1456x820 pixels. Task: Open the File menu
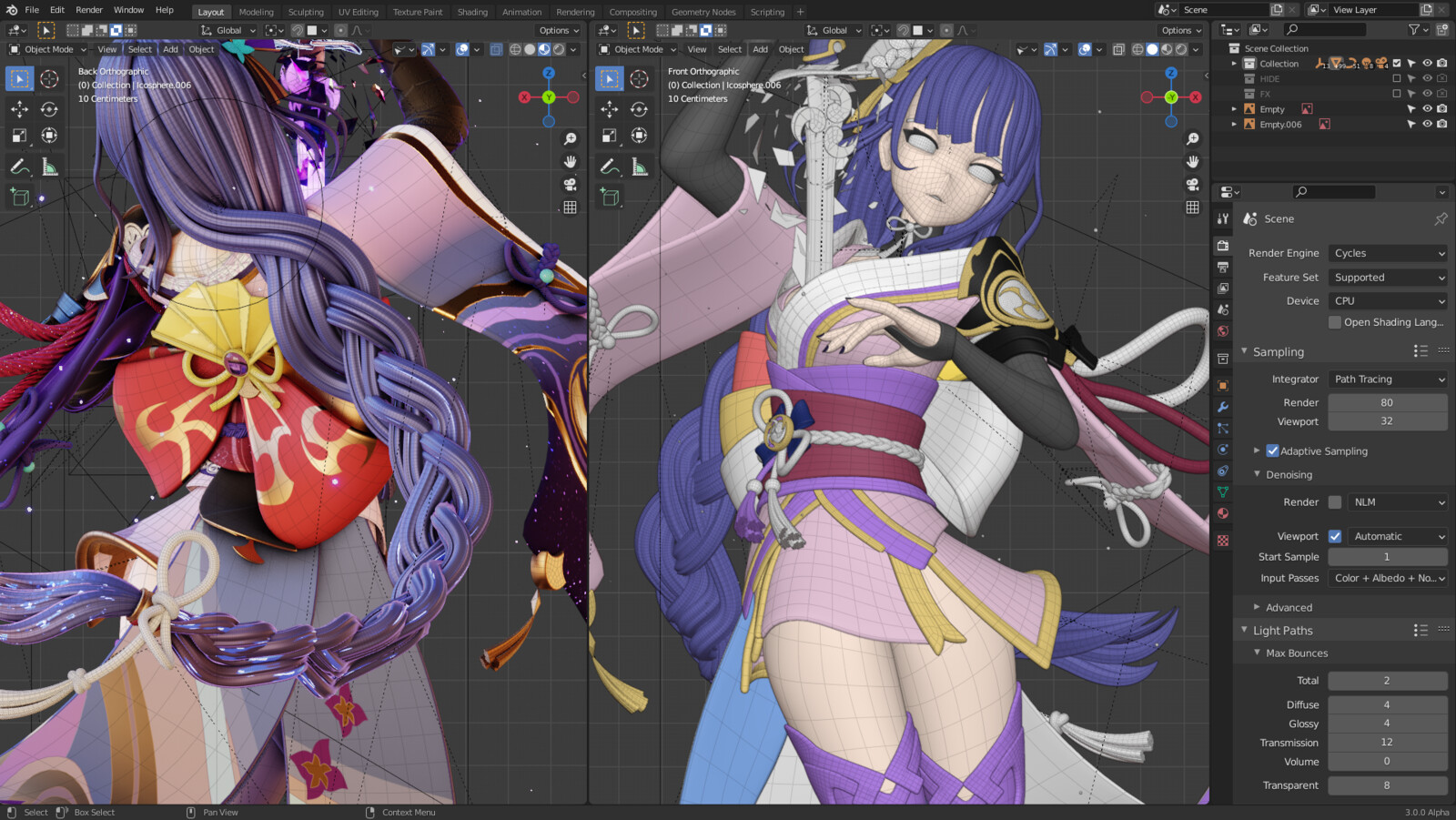tap(32, 10)
